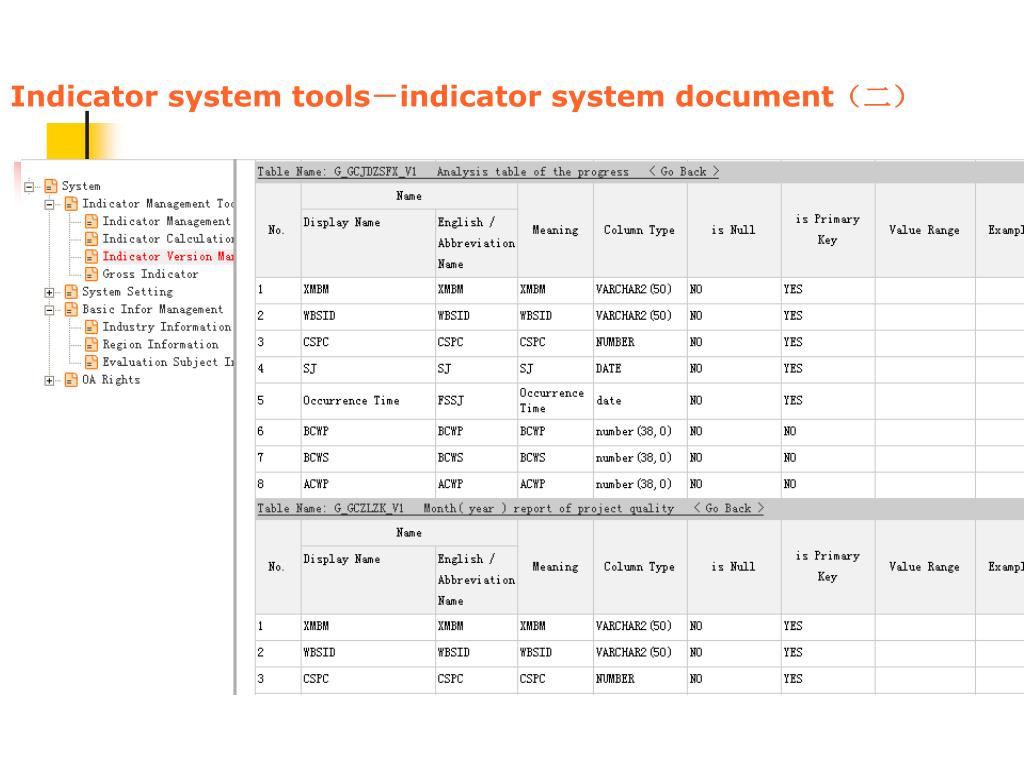Click the OA Rights folder icon
Screen dimensions: 1024x768
click(71, 380)
